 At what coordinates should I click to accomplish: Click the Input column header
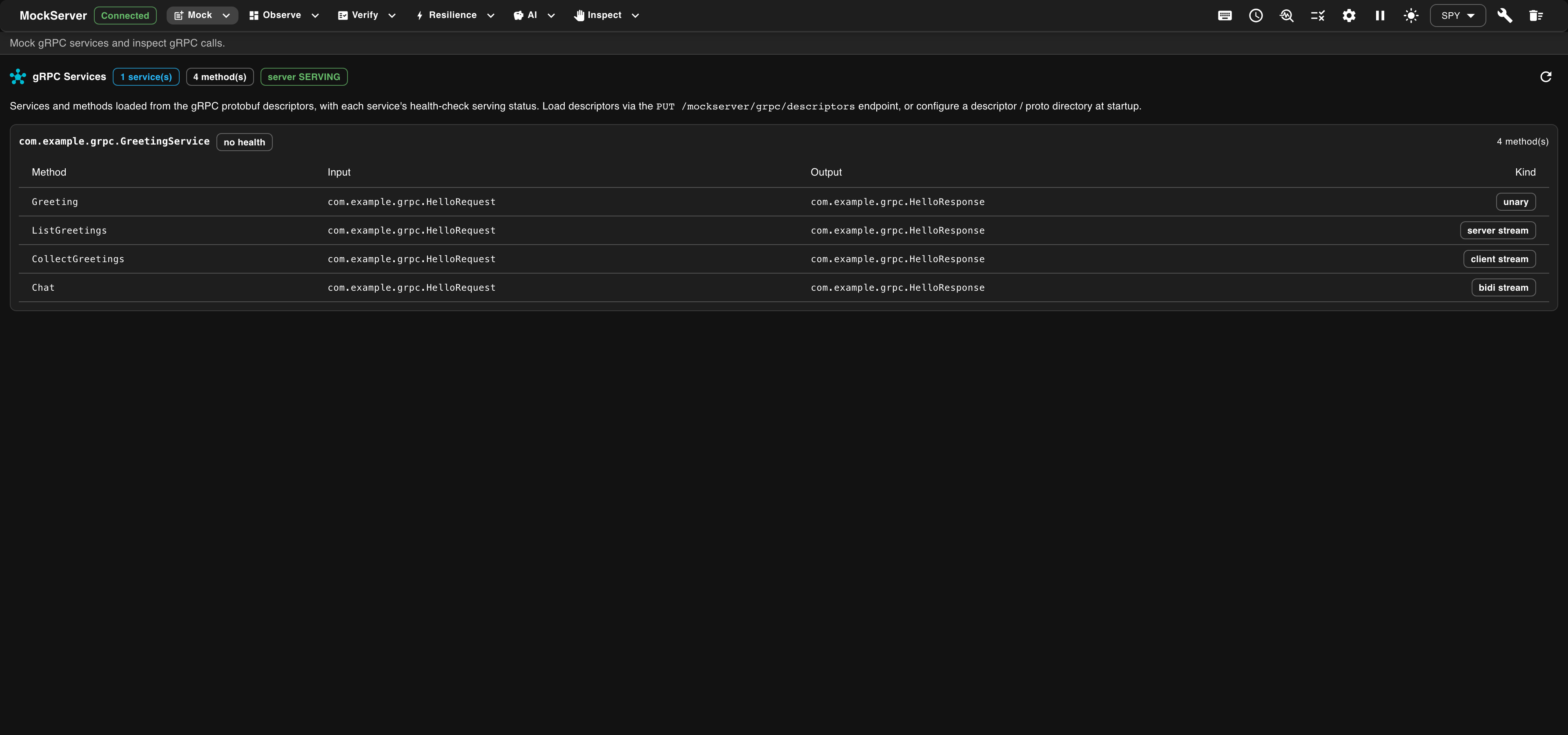click(x=339, y=172)
